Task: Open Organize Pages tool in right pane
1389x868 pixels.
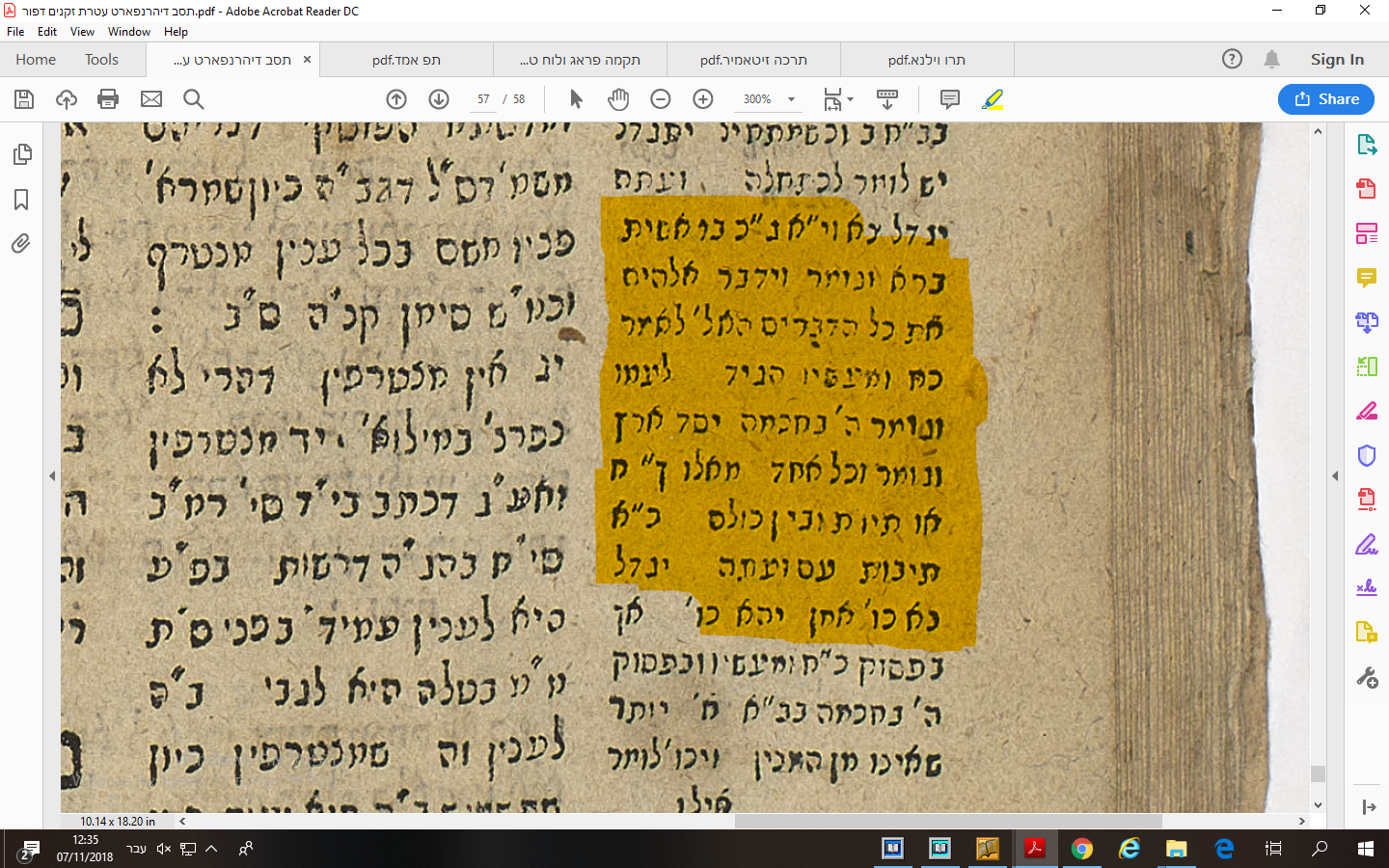Action: tap(1367, 366)
